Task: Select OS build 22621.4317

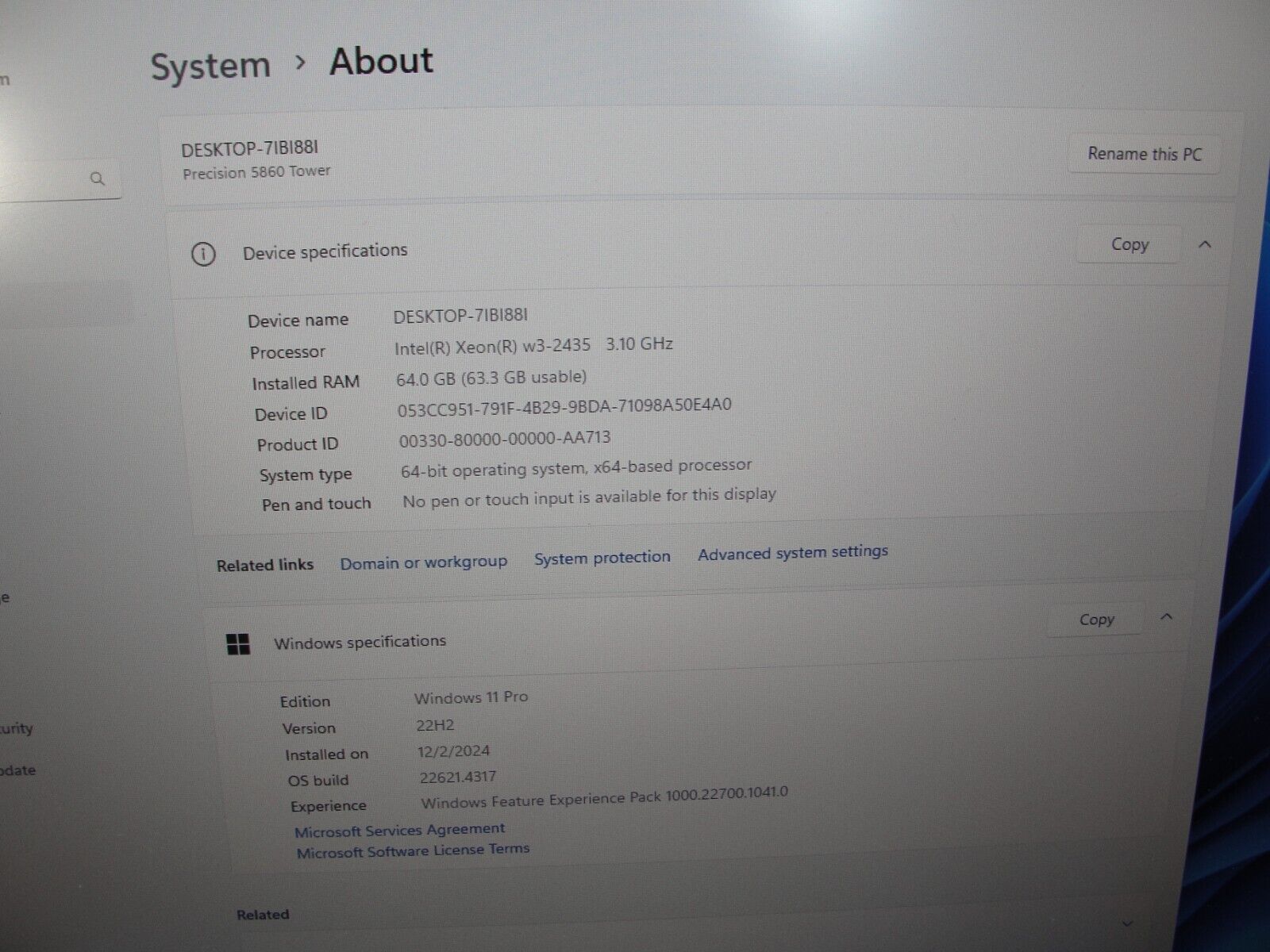Action: 458,777
